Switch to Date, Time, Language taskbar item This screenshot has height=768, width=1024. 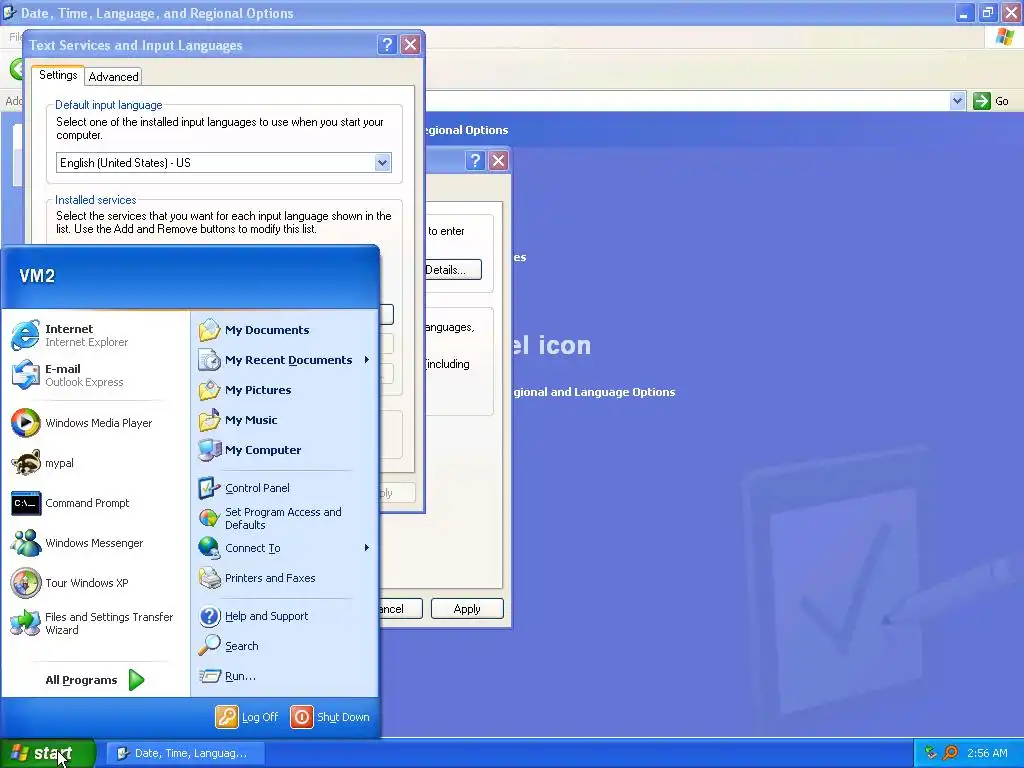[185, 753]
